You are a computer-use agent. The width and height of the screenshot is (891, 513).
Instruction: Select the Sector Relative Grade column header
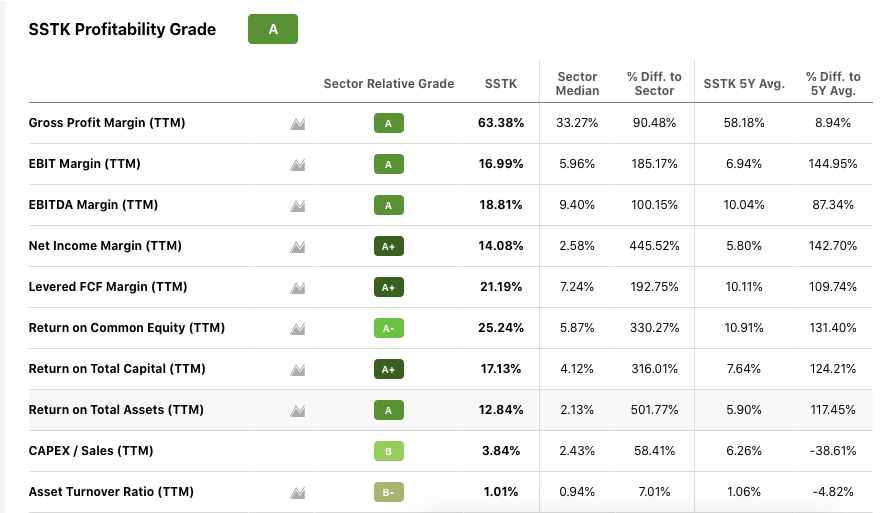pos(389,84)
